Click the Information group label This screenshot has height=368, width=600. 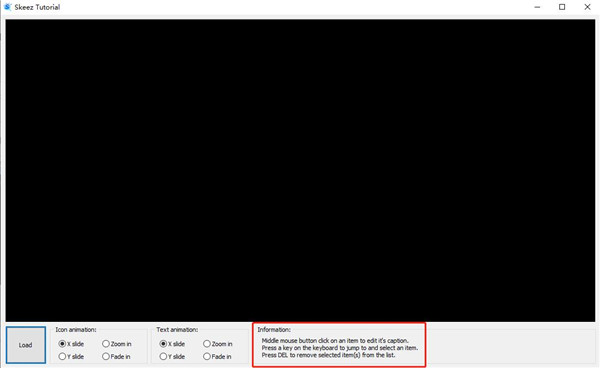(x=274, y=329)
